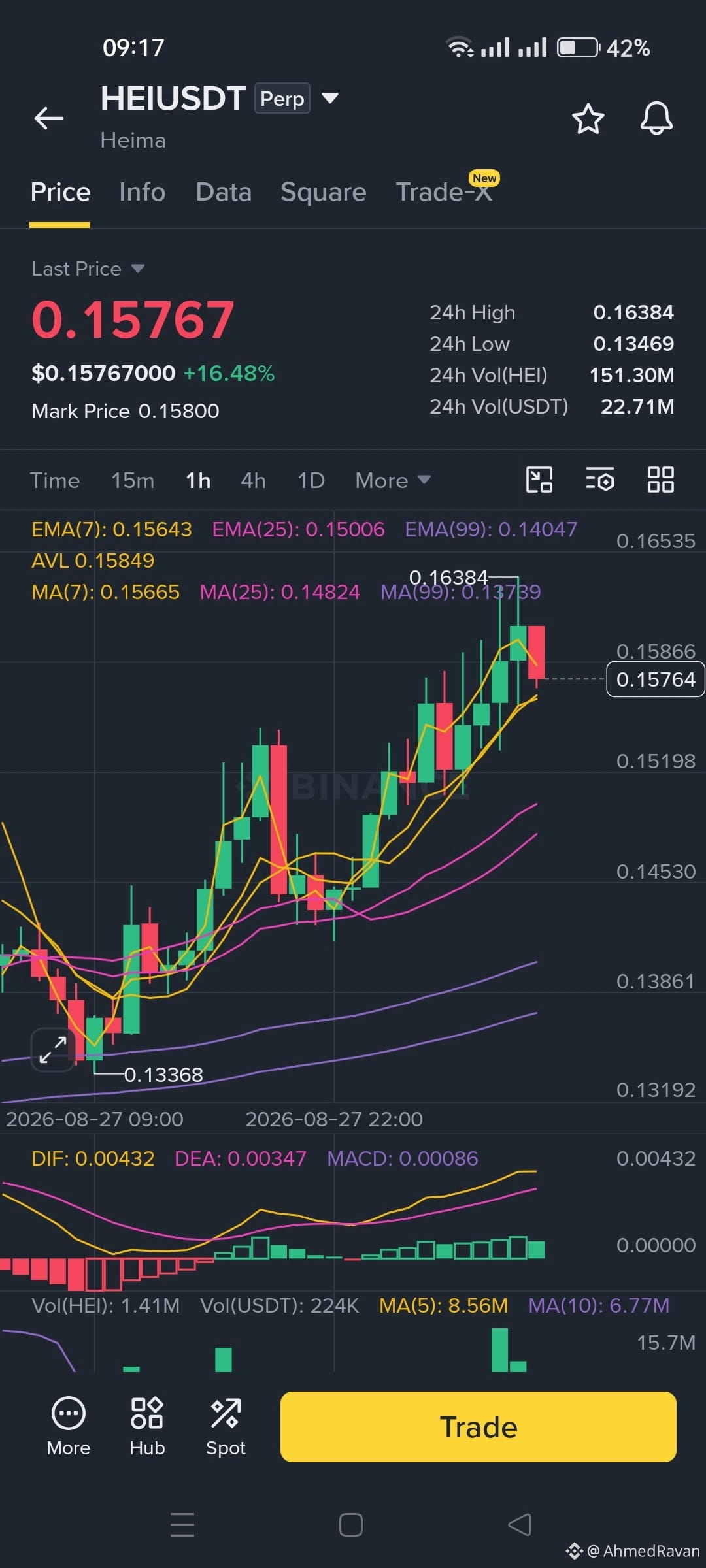Tap the DIF: 0.00432 value
Image resolution: width=706 pixels, height=1568 pixels.
click(x=93, y=1158)
